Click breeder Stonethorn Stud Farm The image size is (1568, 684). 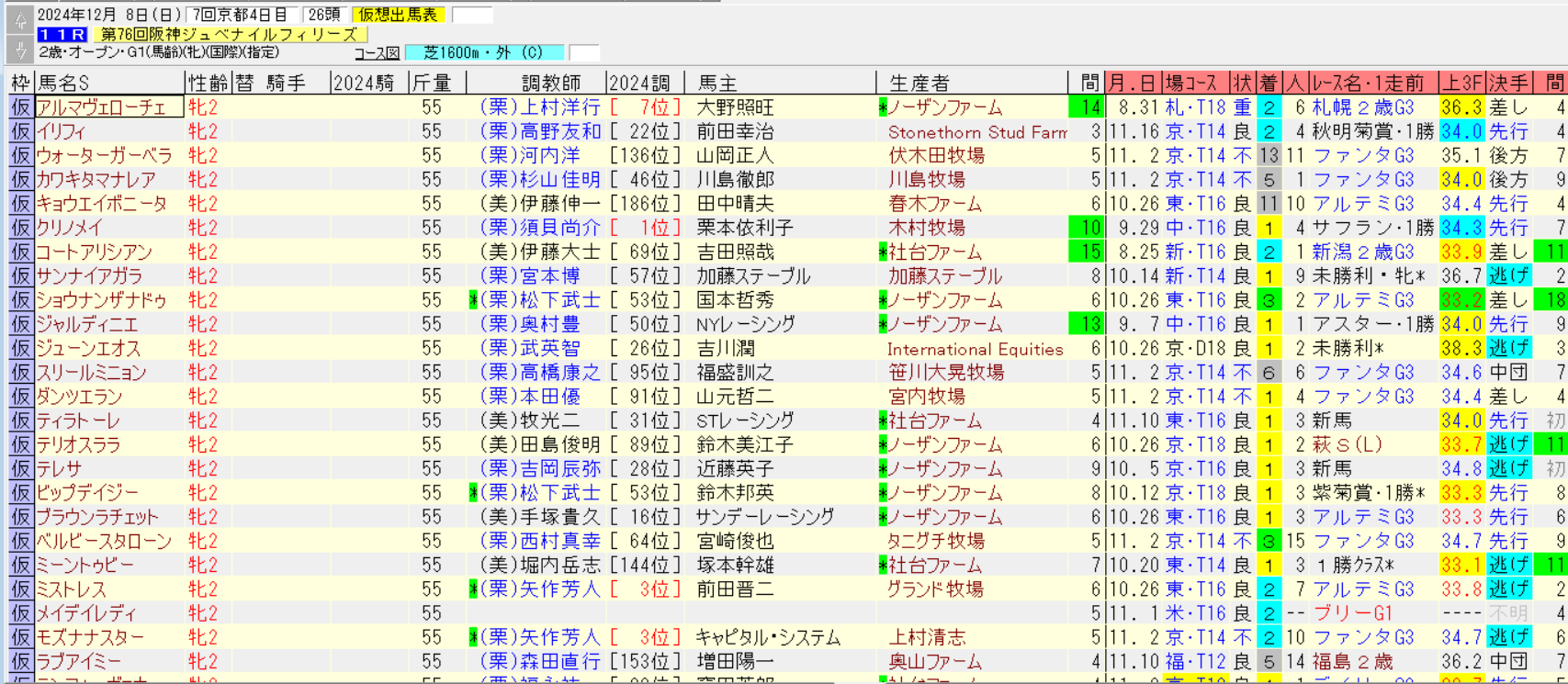[x=977, y=131]
